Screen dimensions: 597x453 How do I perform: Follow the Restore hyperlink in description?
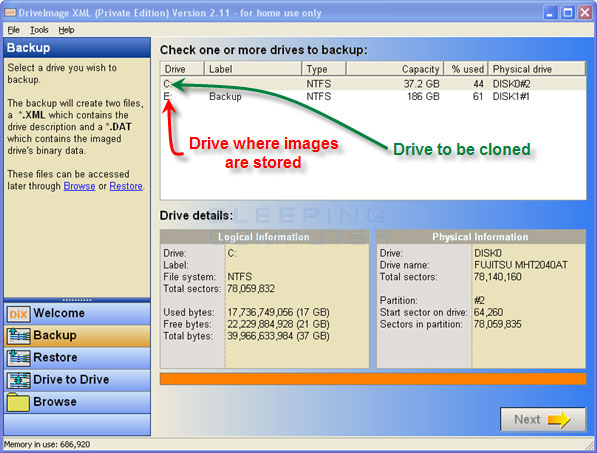pos(126,186)
